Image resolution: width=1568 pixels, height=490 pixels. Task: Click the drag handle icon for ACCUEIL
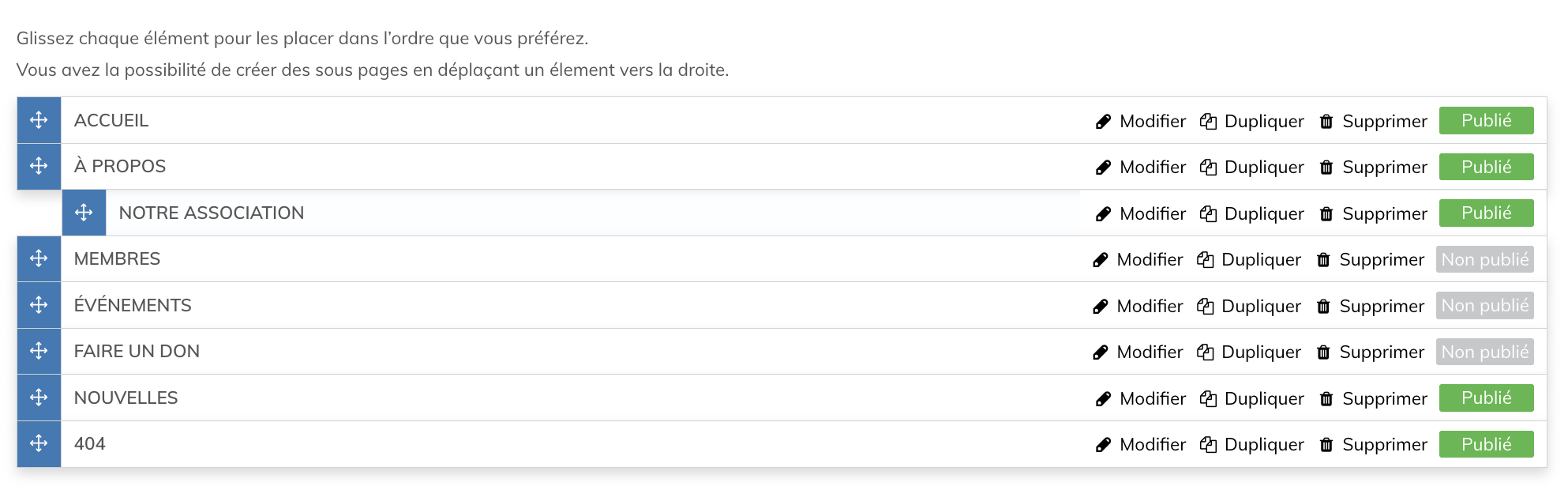[x=39, y=120]
